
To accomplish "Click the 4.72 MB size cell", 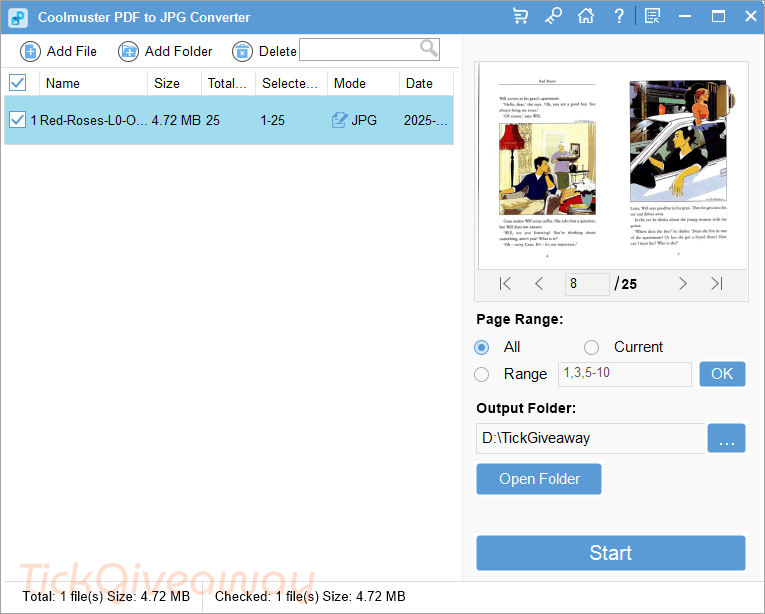I will [176, 120].
